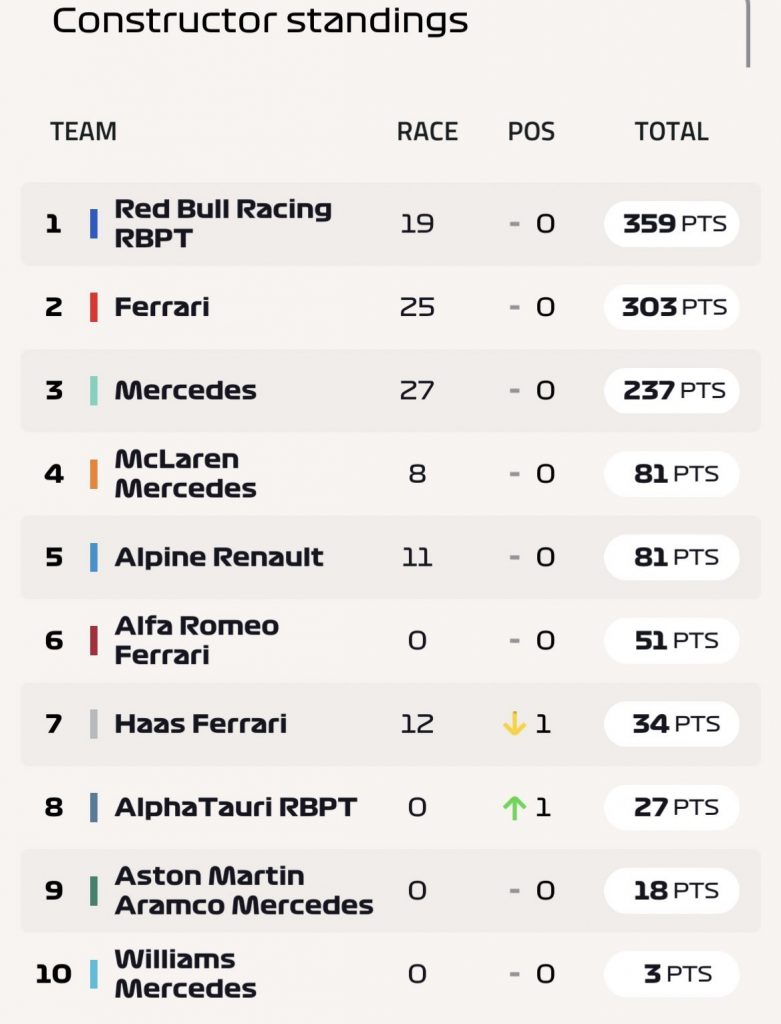The image size is (781, 1024).
Task: Click the green Aston Martin color bar
Action: (x=94, y=891)
